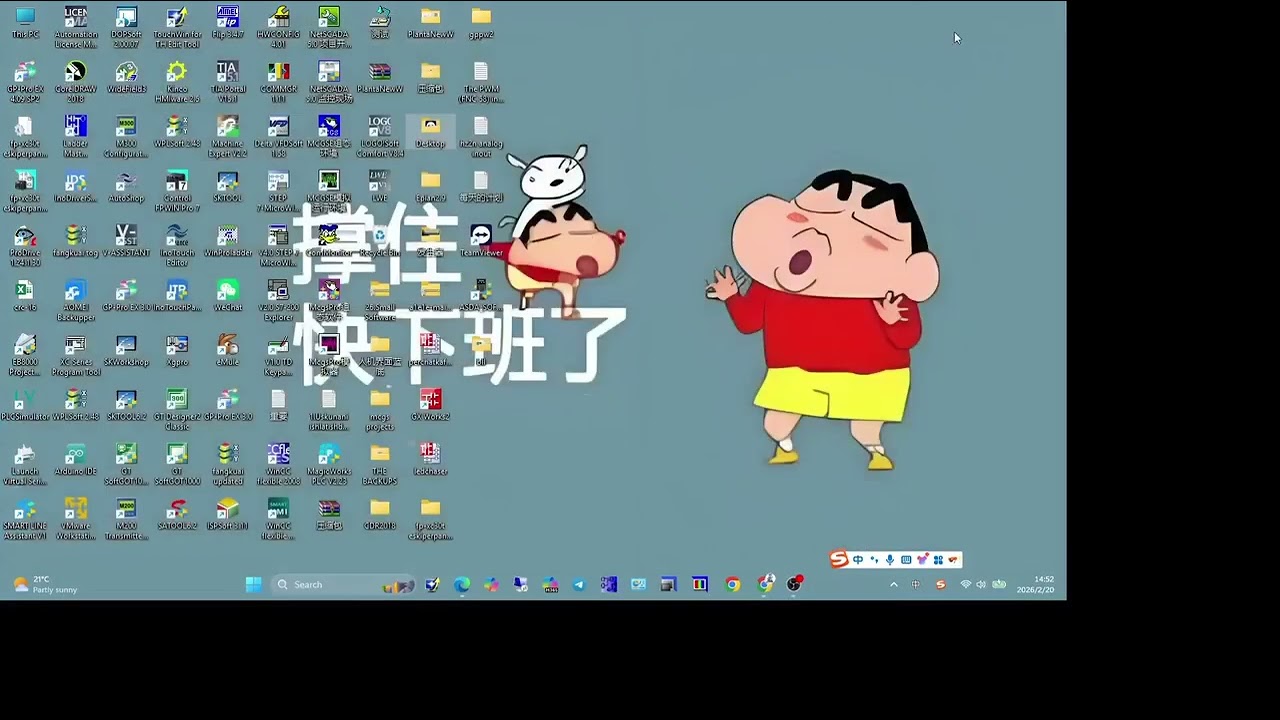Open Telegram from the taskbar
This screenshot has width=1280, height=720.
[579, 584]
